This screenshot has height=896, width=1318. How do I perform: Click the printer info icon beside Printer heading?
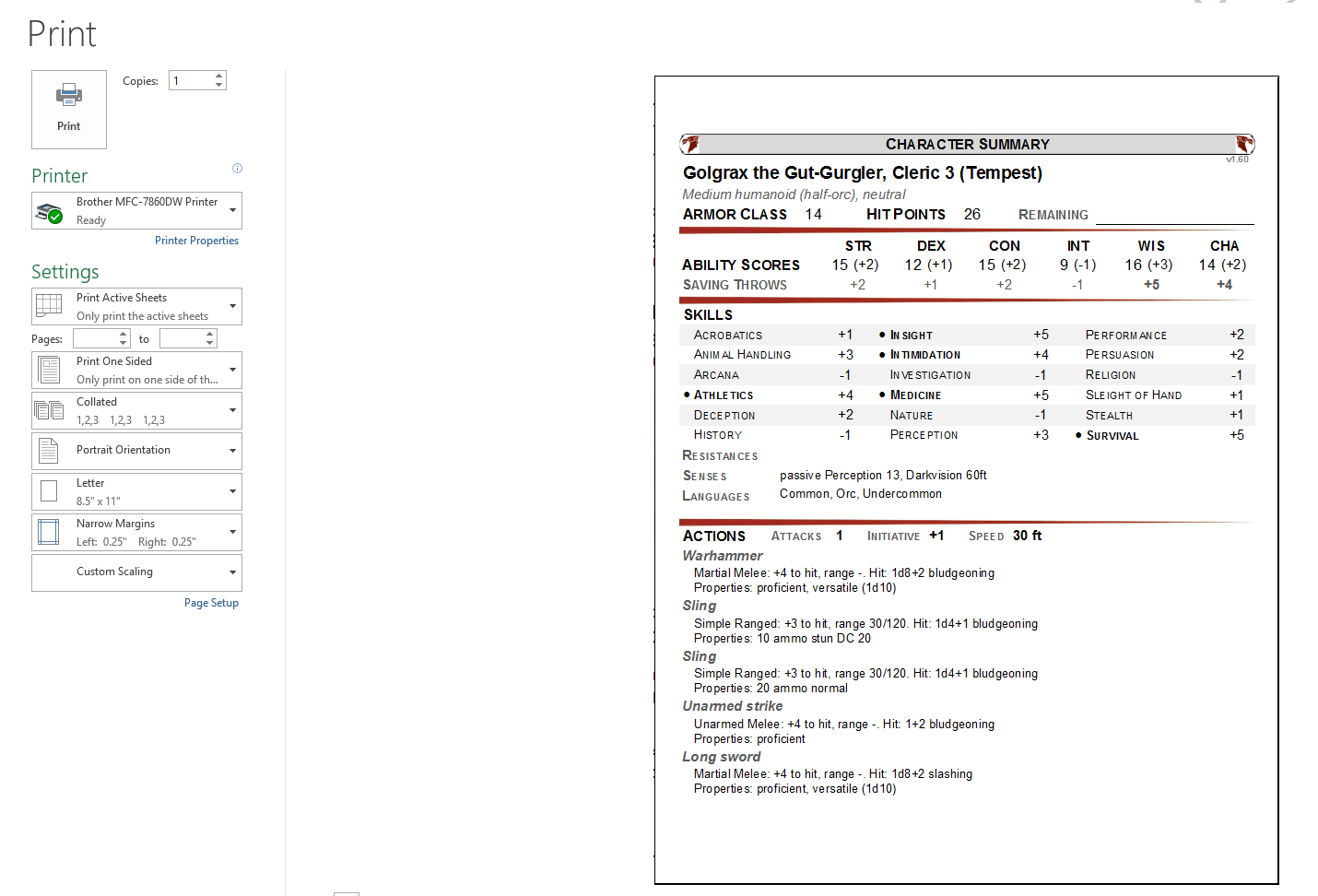point(237,168)
